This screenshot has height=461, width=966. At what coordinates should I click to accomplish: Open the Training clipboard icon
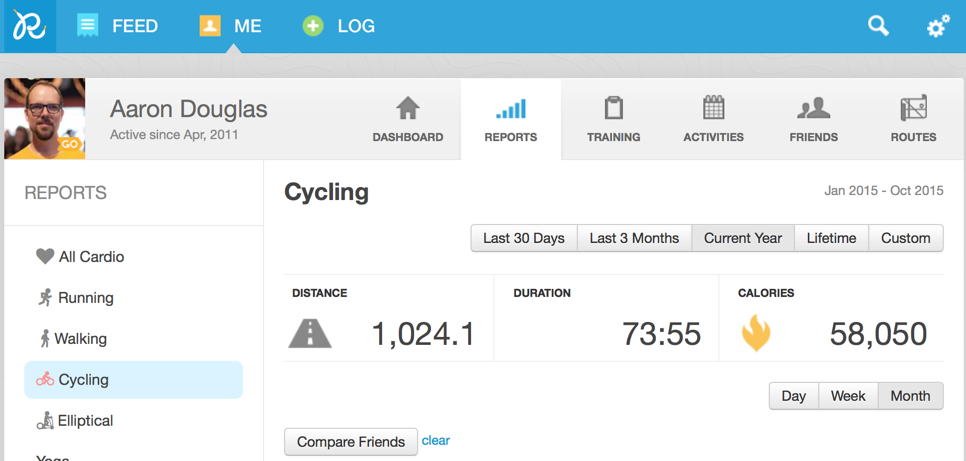[613, 109]
